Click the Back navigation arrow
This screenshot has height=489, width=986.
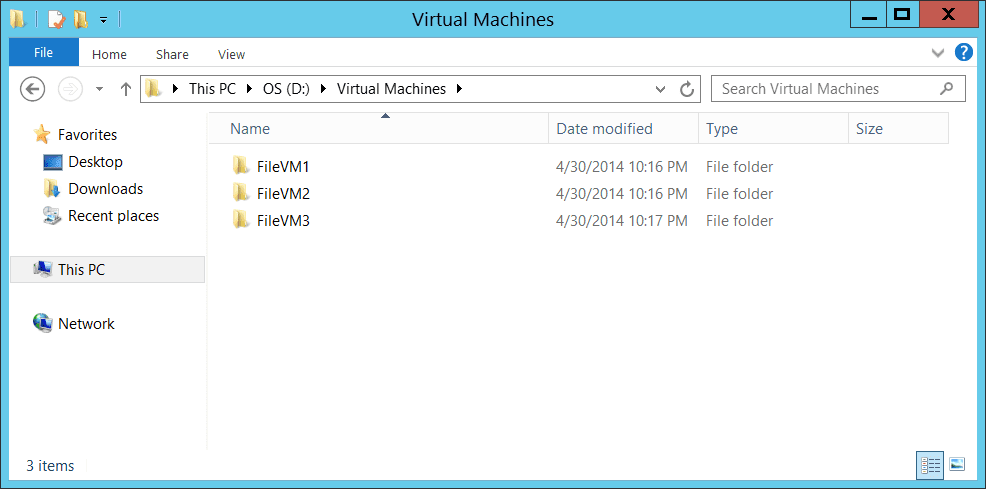[32, 89]
